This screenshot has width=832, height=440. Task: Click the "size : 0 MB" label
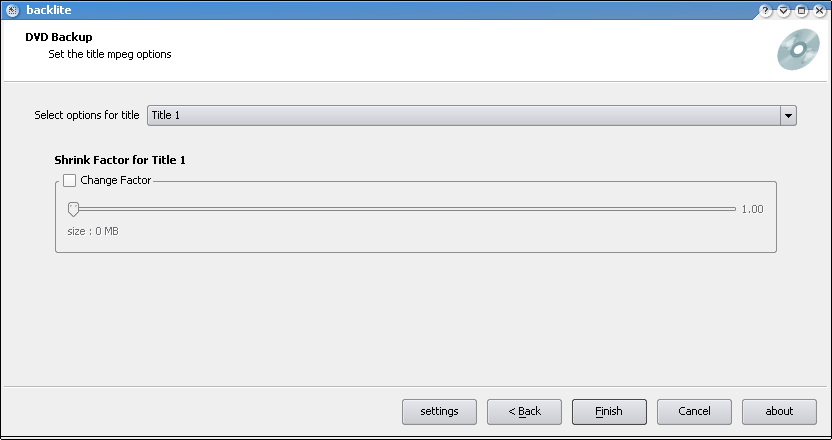click(93, 231)
